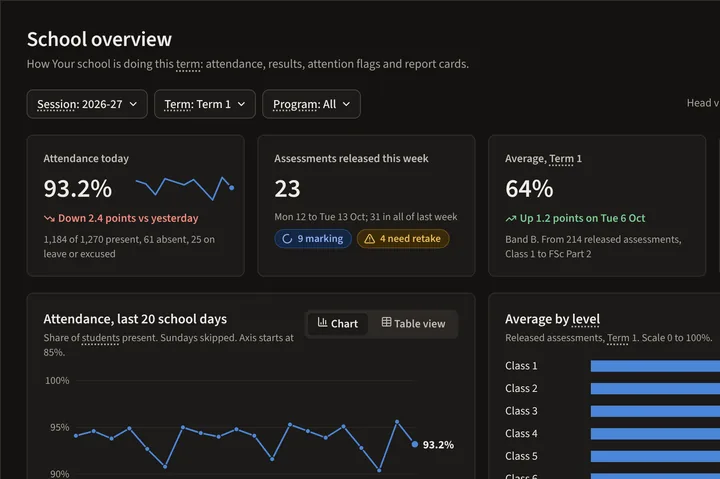Click the attendance sparkline chart
Viewport: 720px width, 479px height.
tap(185, 188)
